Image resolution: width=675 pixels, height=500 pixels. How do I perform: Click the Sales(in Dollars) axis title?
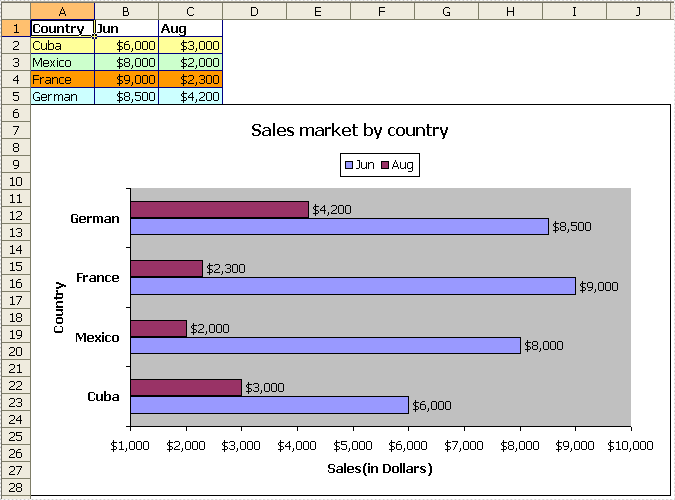tap(380, 469)
